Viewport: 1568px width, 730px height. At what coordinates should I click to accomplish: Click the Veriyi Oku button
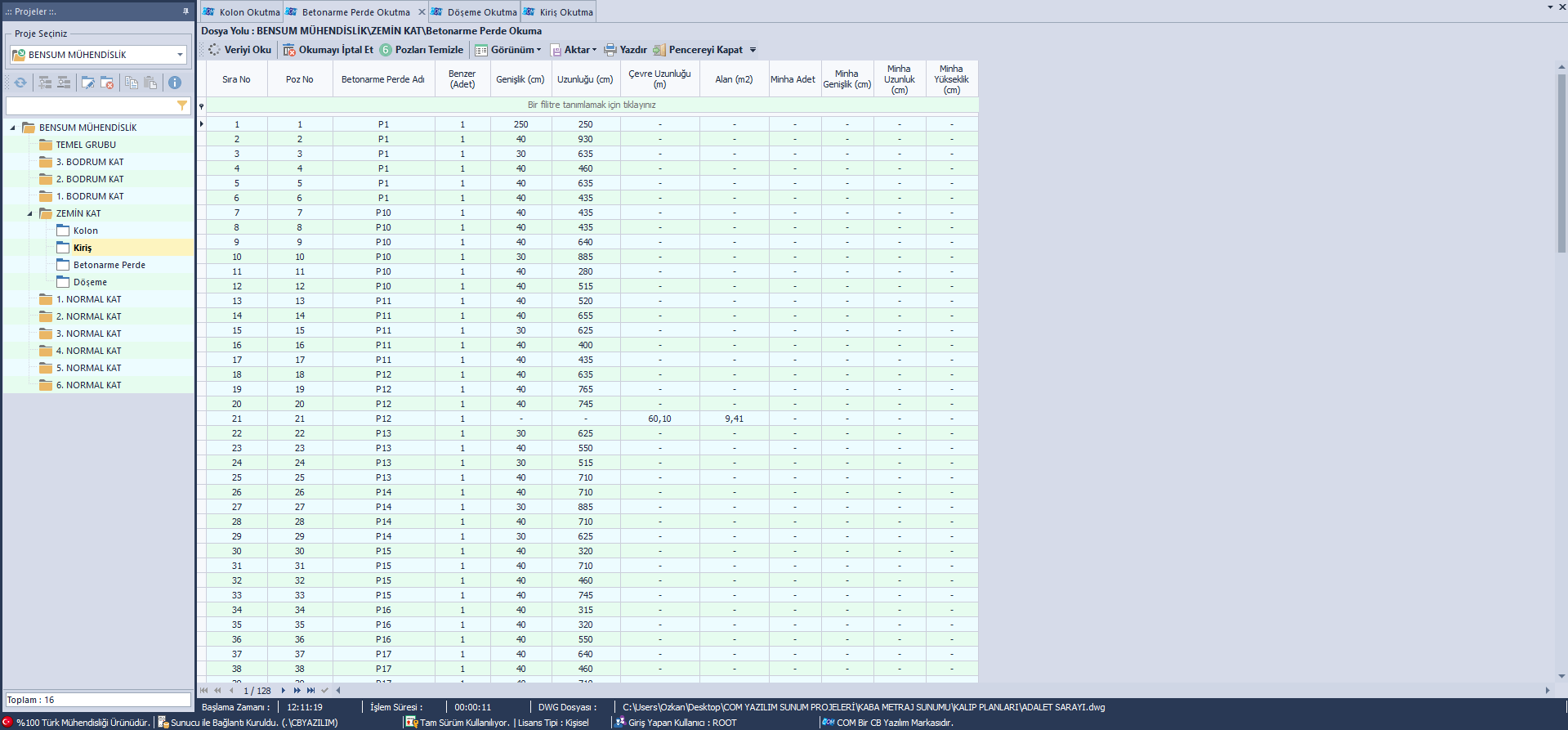239,50
